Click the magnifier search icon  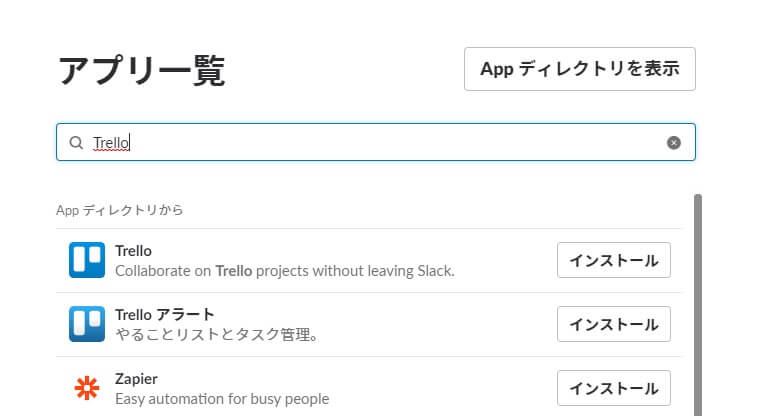(76, 143)
